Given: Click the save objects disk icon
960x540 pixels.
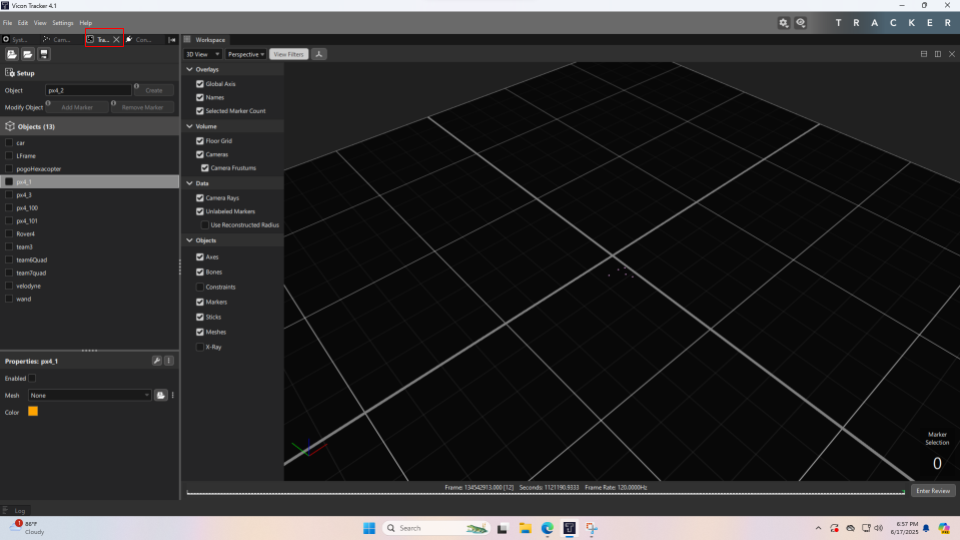Looking at the screenshot, I should tap(43, 54).
